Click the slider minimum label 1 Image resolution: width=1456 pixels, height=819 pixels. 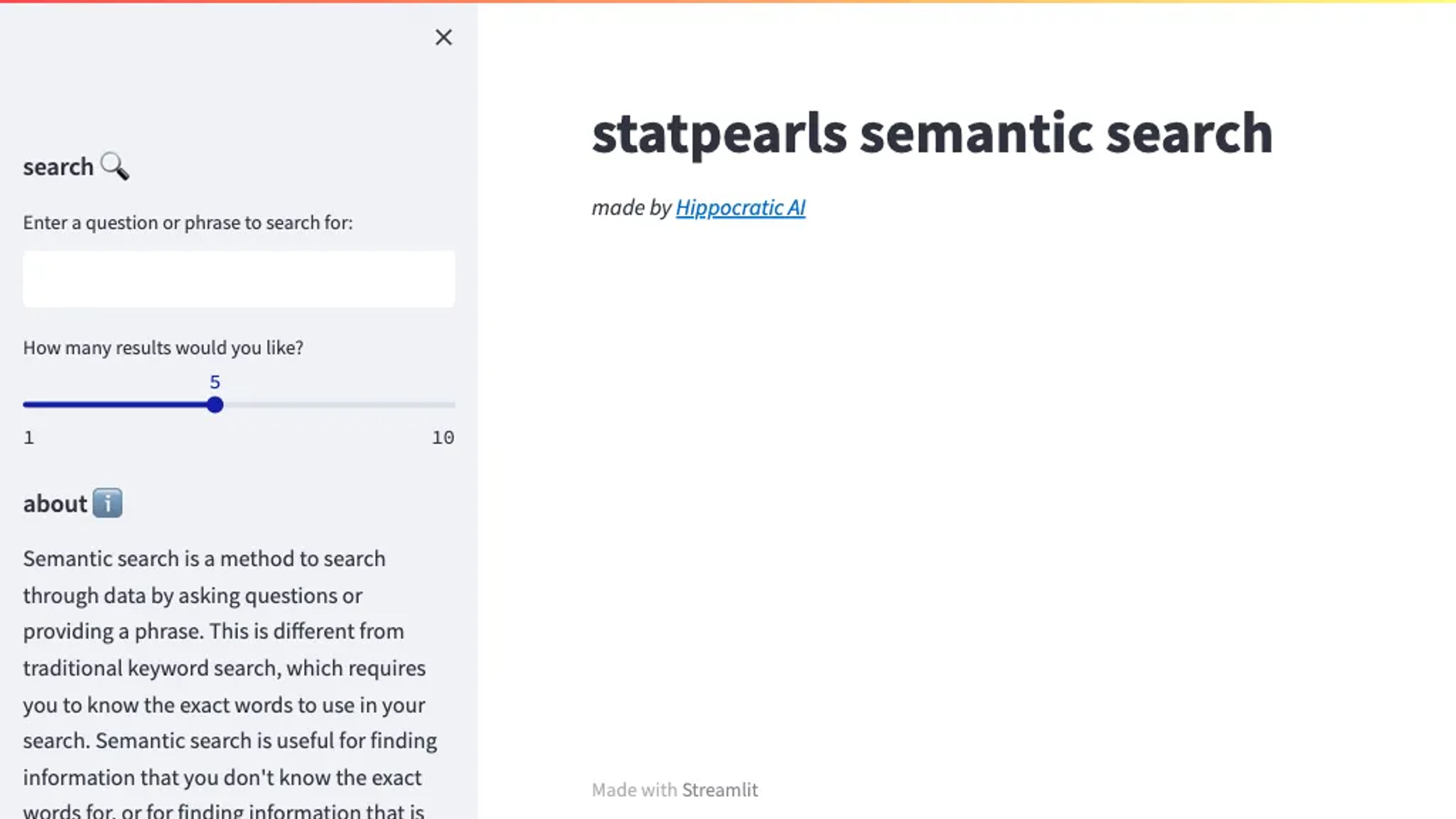pos(29,438)
